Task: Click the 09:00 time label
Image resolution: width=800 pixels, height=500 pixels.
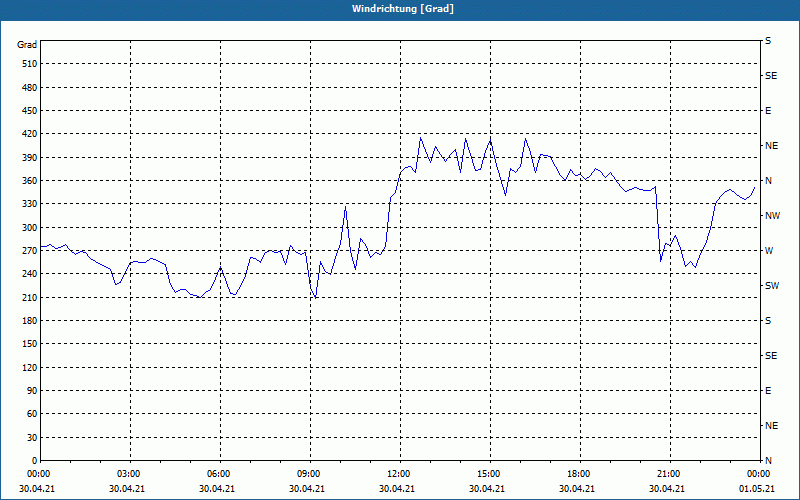Action: [x=309, y=474]
